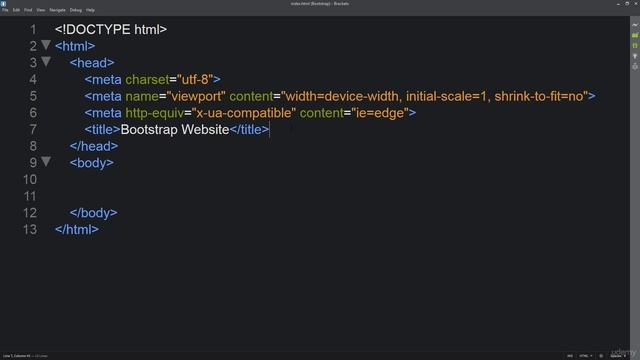Click the "x-ua-compatible" value

click(x=244, y=113)
